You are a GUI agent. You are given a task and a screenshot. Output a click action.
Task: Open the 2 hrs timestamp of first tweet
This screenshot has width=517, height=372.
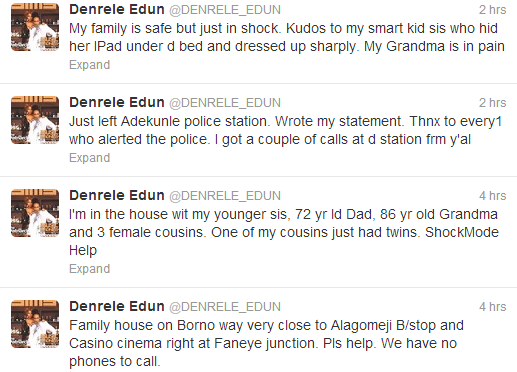pos(493,10)
